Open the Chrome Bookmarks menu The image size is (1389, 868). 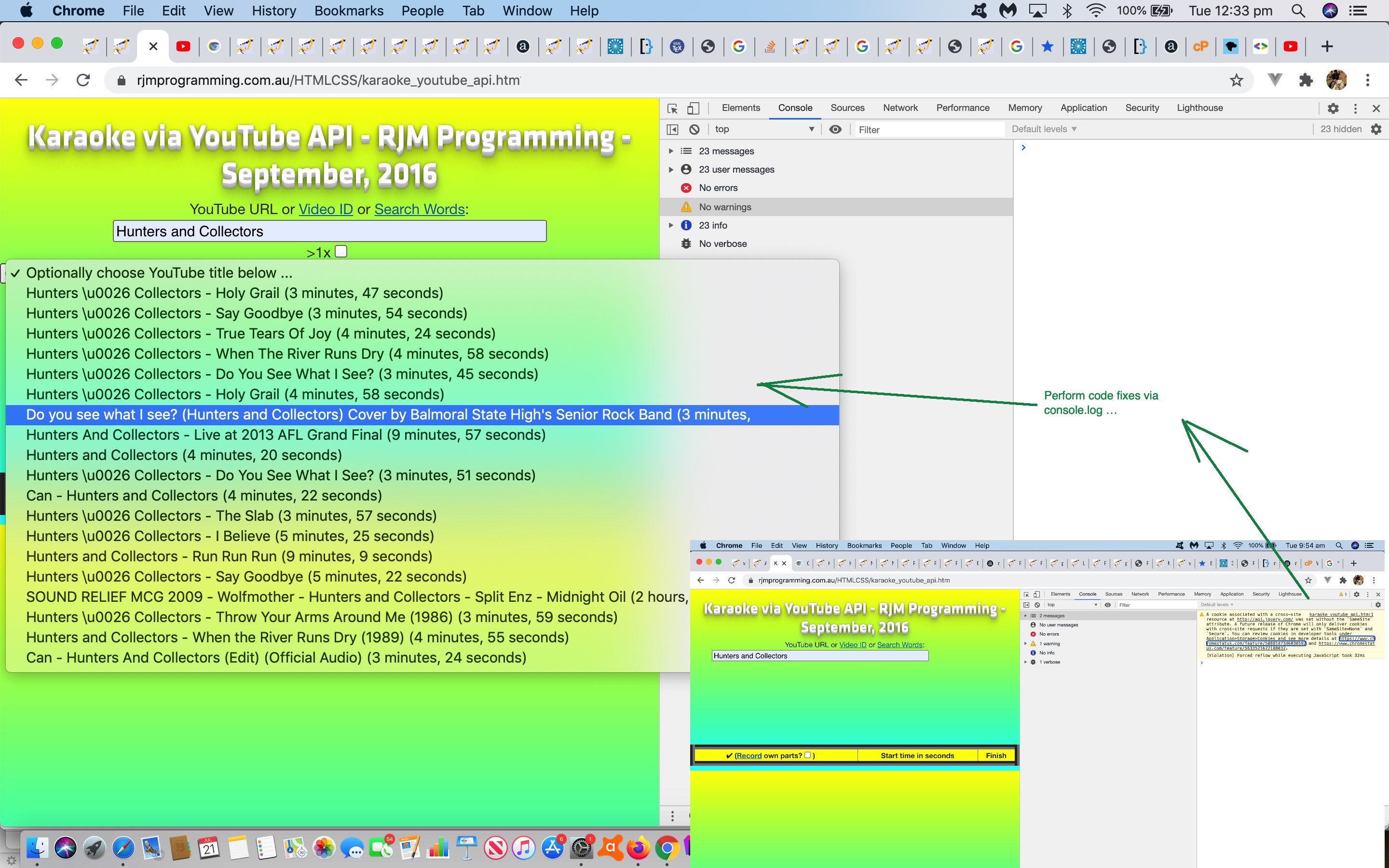349,11
